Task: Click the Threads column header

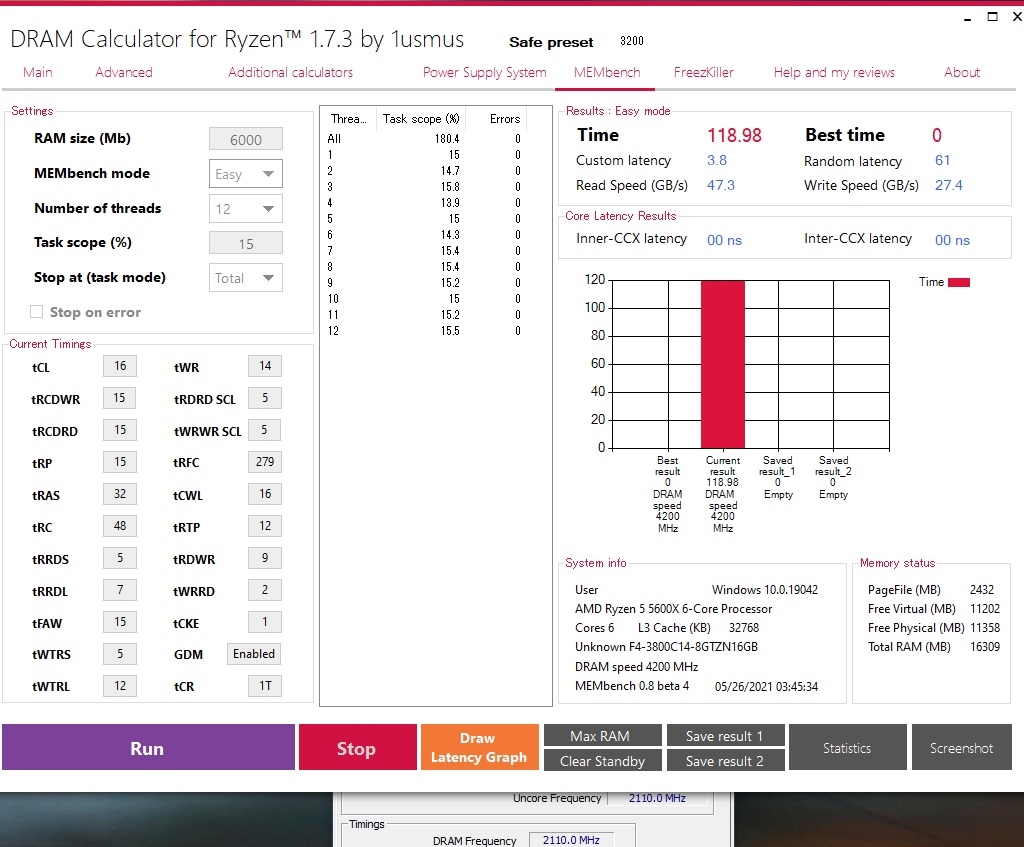Action: [x=348, y=119]
